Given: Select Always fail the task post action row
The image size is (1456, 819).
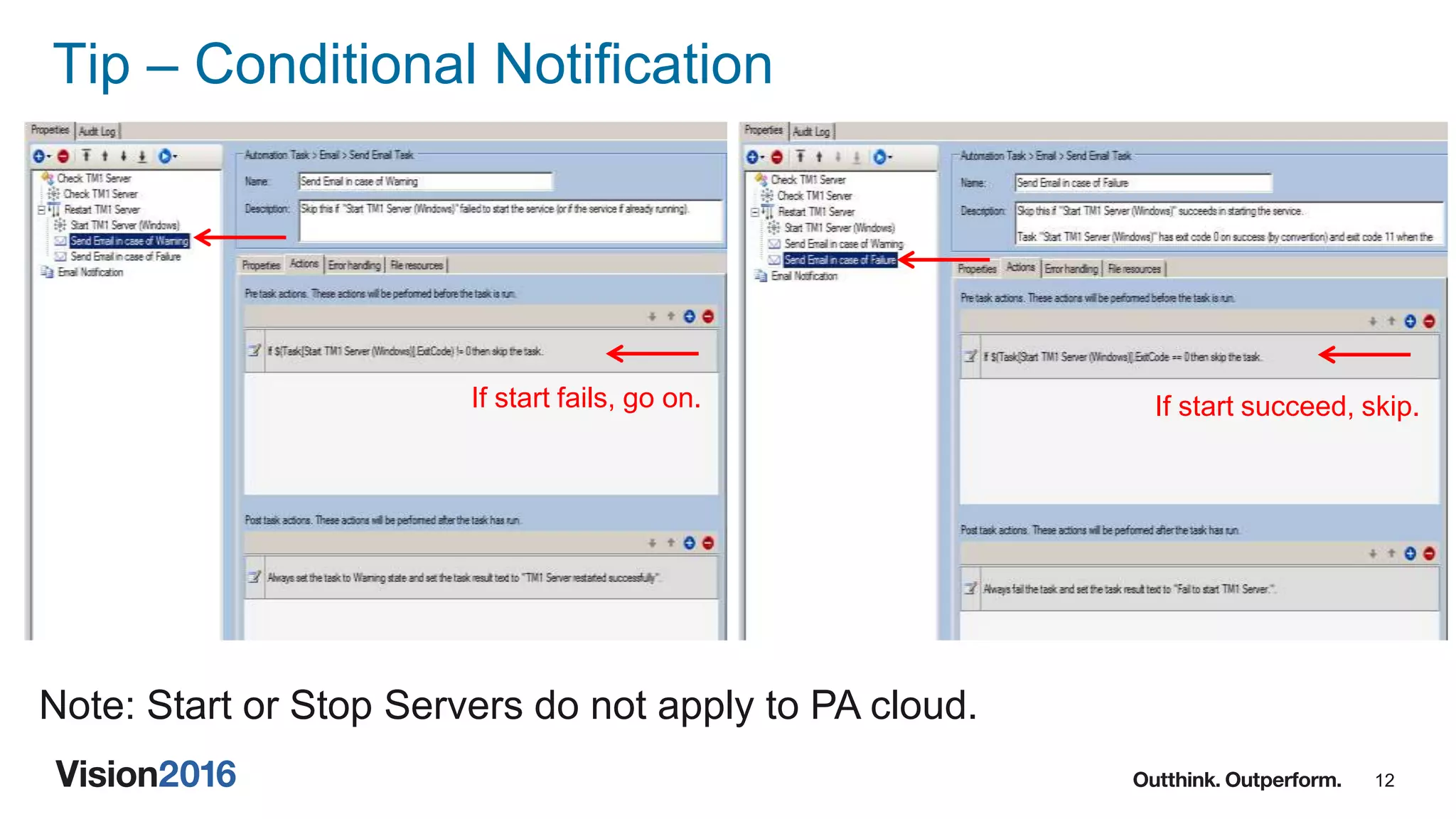Looking at the screenshot, I should pos(1199,589).
